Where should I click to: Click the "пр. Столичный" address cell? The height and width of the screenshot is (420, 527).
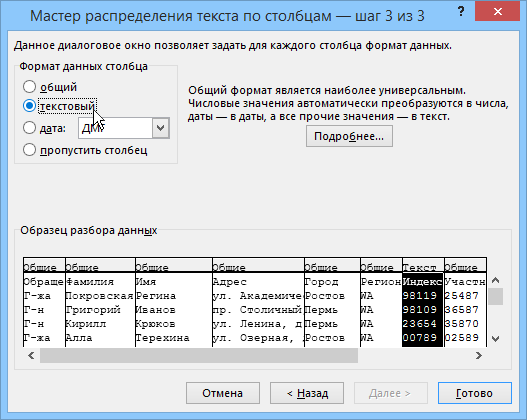[257, 309]
